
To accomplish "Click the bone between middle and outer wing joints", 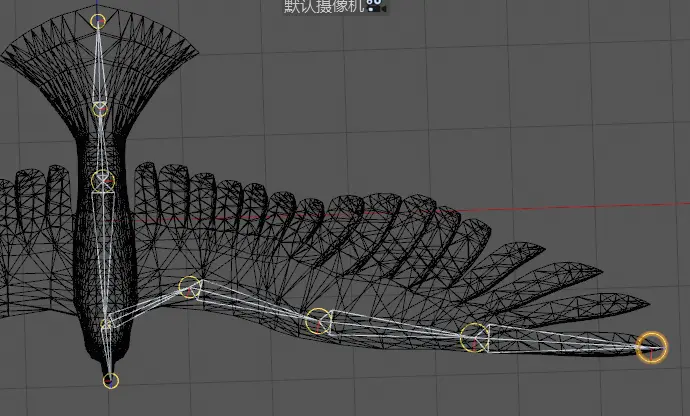I will point(395,329).
